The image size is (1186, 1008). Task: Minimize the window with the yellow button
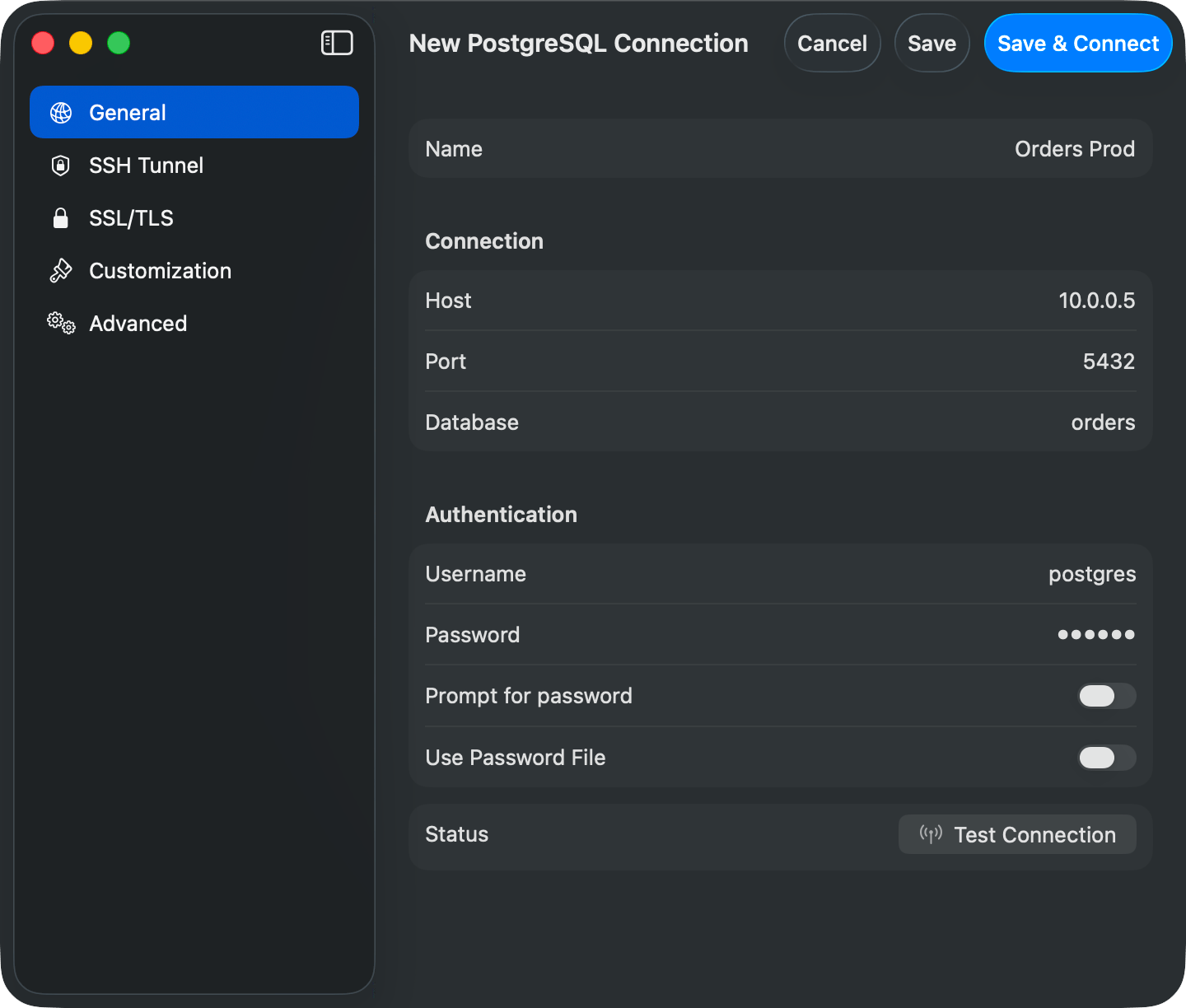[x=81, y=43]
